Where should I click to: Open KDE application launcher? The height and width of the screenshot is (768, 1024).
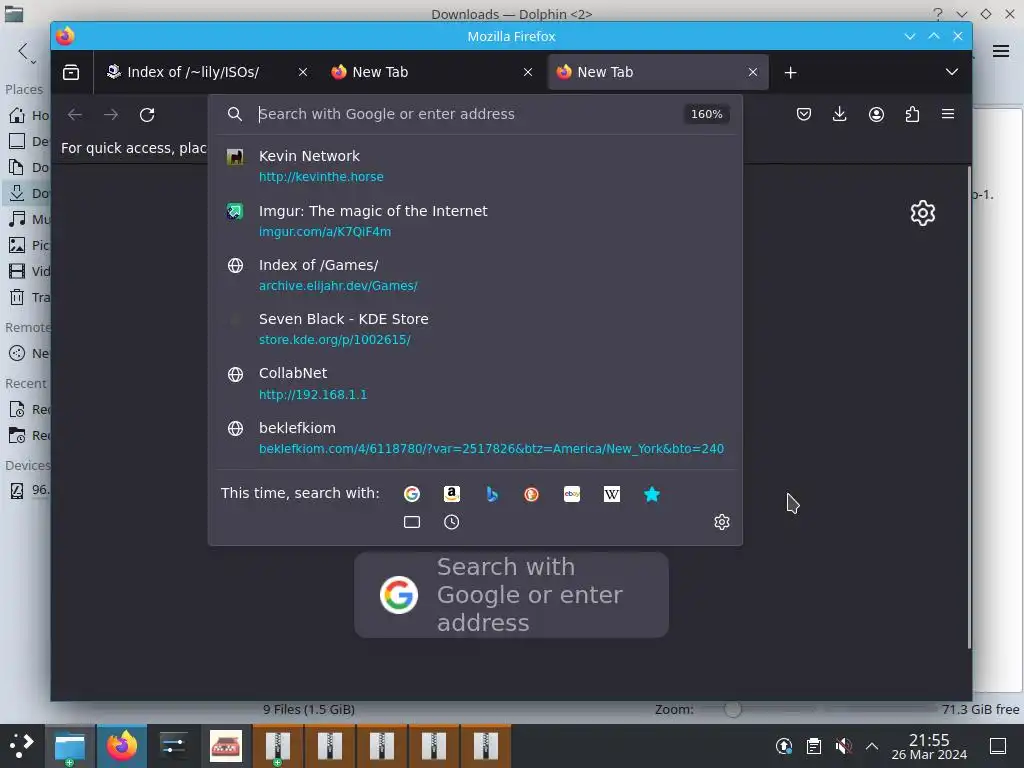22,745
